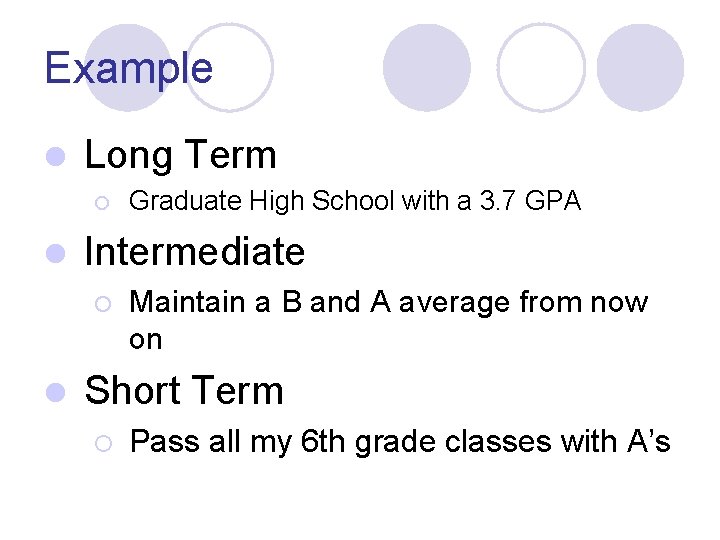The image size is (720, 540).
Task: Select the round bullet before 'Long Term'
Action: (56, 156)
